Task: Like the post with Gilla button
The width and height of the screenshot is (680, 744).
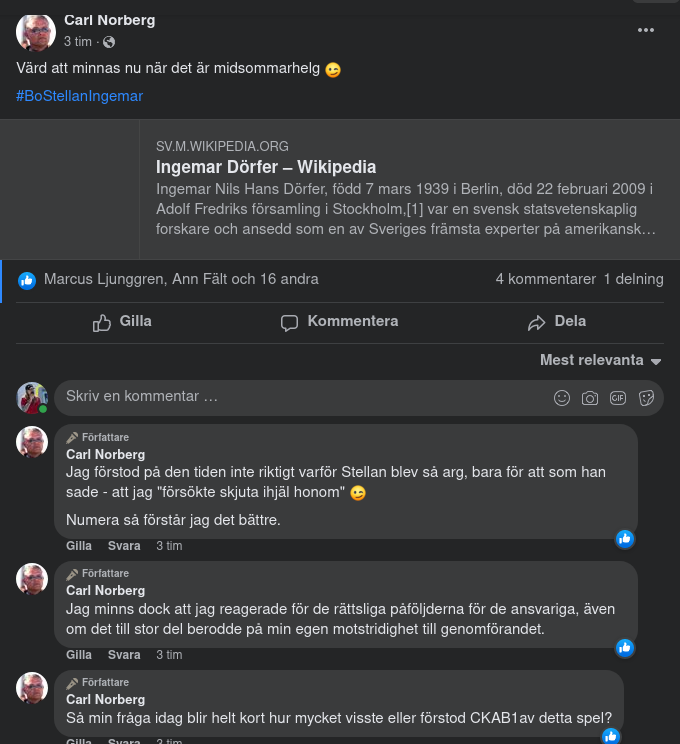Action: 122,322
